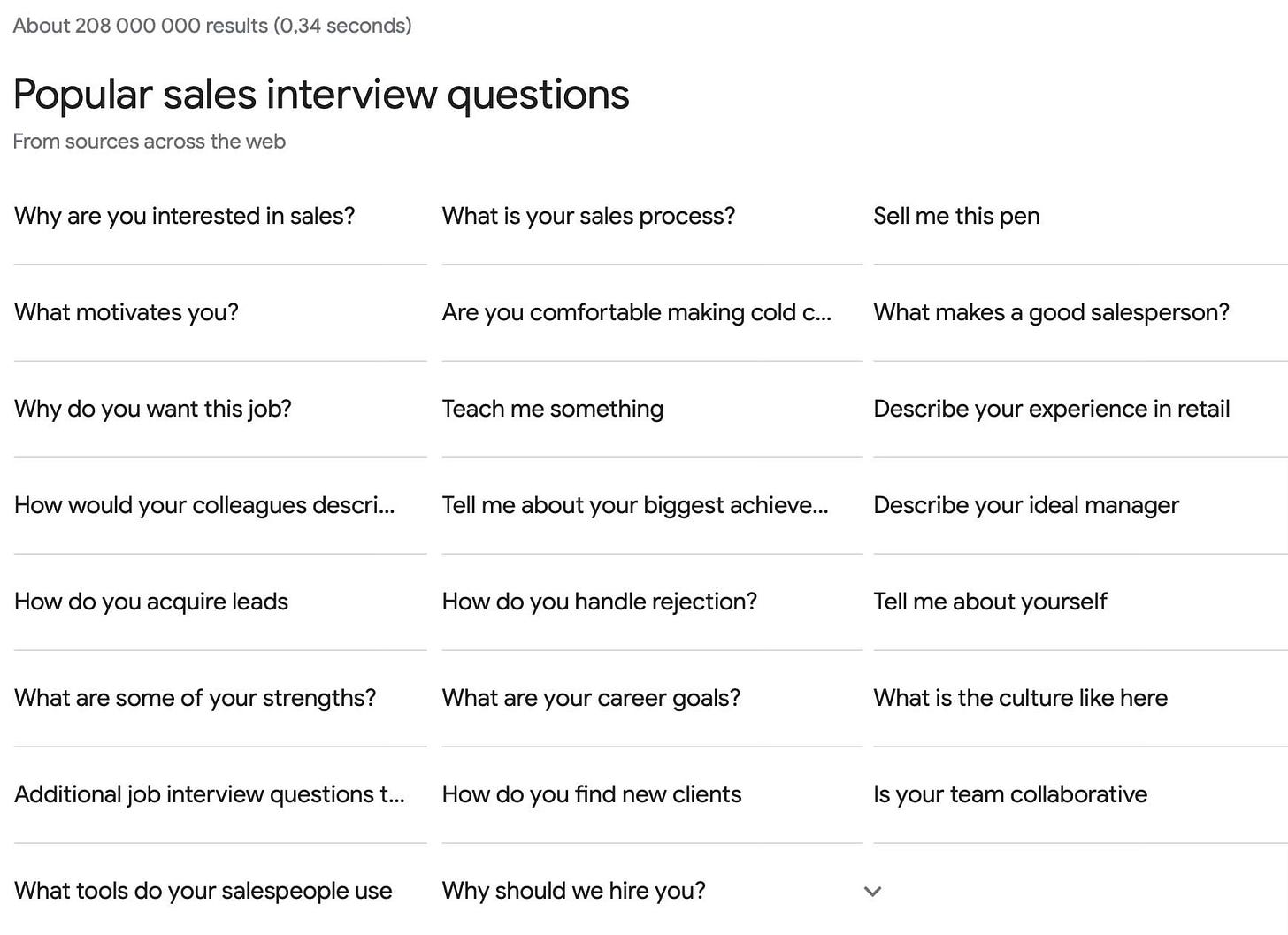Click 'Tell me about your biggest achieve...' entry
The height and width of the screenshot is (935, 1288).
pyautogui.click(x=635, y=505)
